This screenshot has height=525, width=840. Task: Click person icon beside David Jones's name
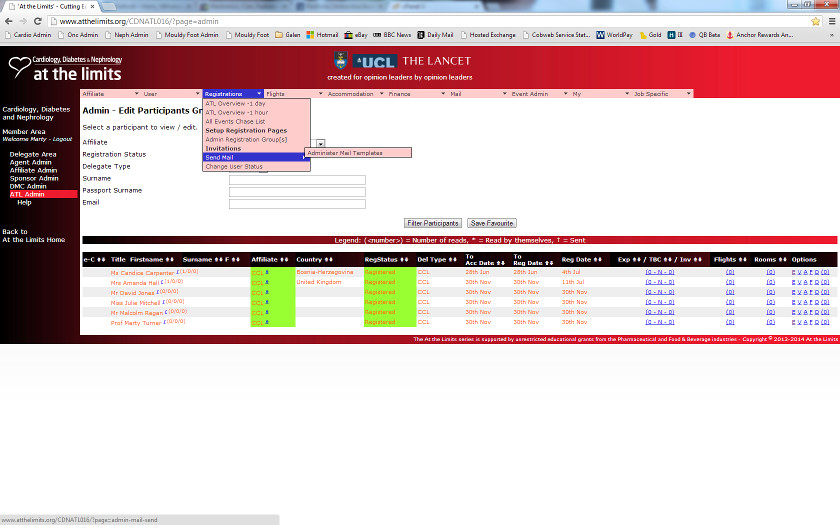pyautogui.click(x=158, y=292)
